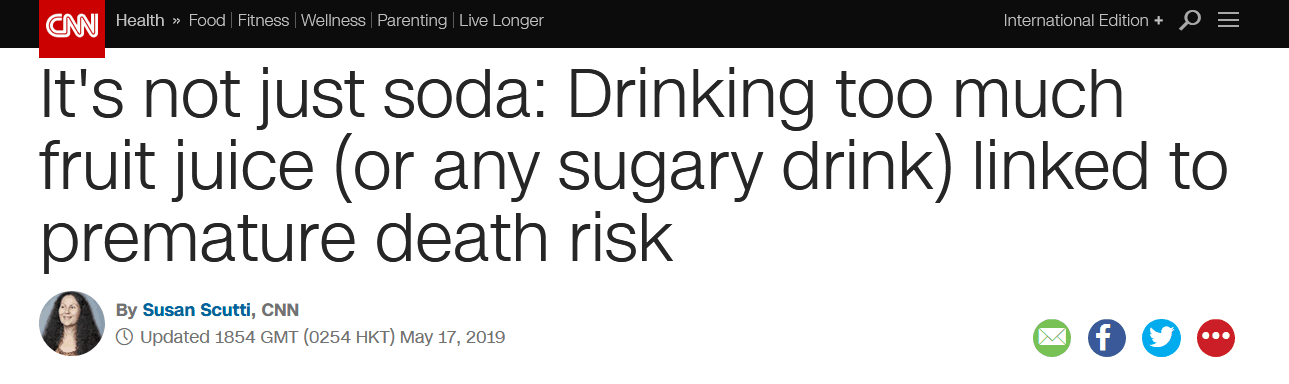Screen dimensions: 1289x384
Task: Open the Live Longer section
Action: click(501, 20)
